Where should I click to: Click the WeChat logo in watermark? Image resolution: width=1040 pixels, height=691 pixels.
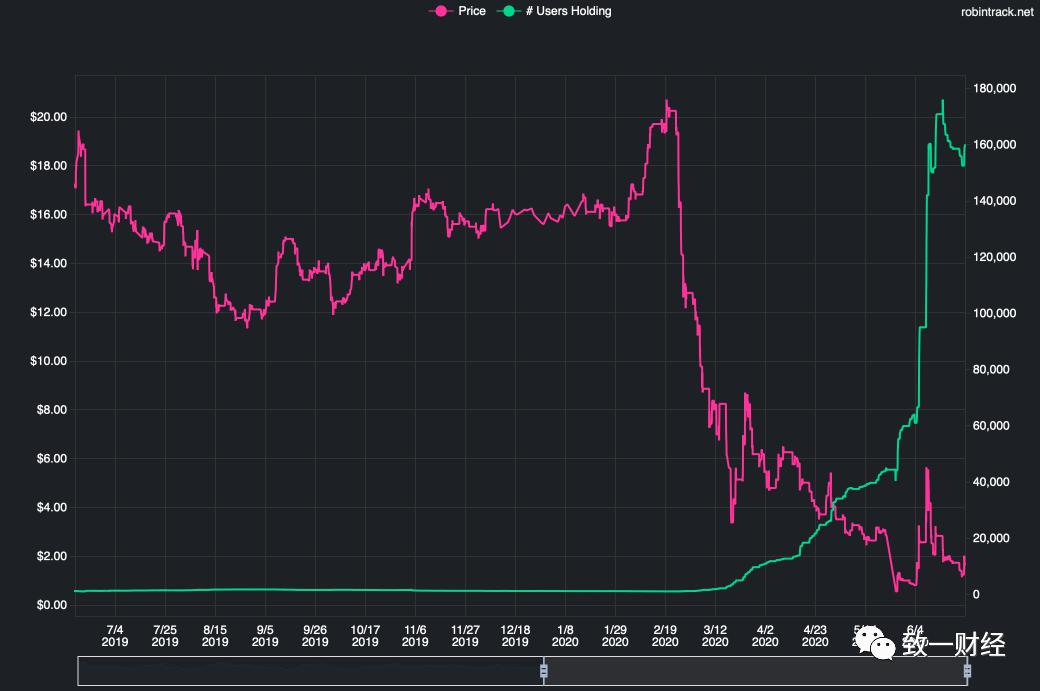click(881, 648)
